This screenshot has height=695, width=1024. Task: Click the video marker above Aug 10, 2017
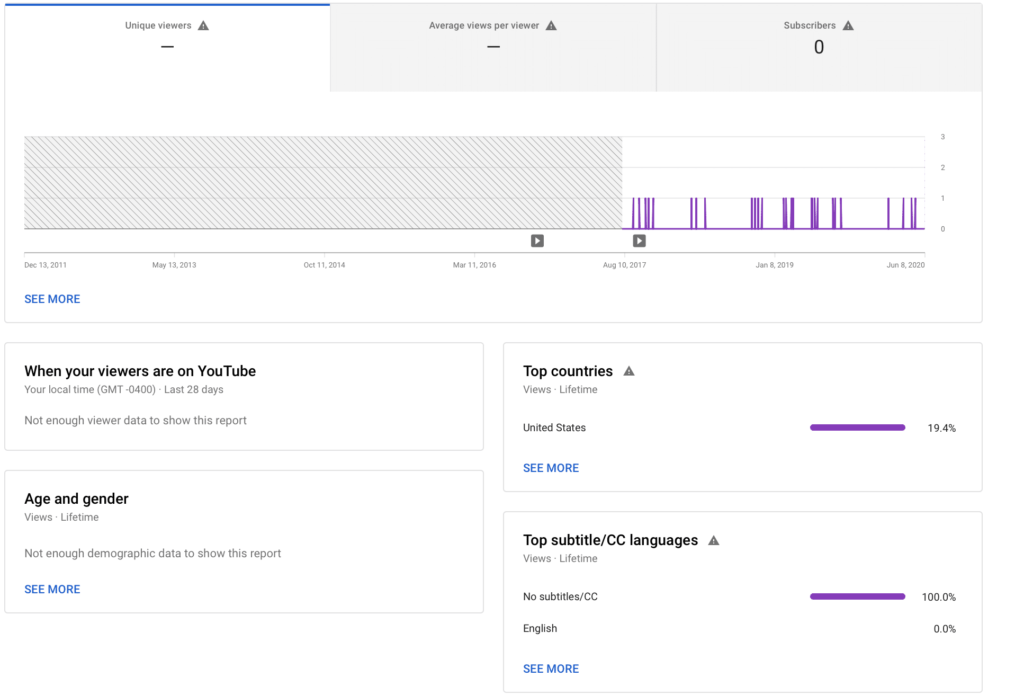coord(639,240)
